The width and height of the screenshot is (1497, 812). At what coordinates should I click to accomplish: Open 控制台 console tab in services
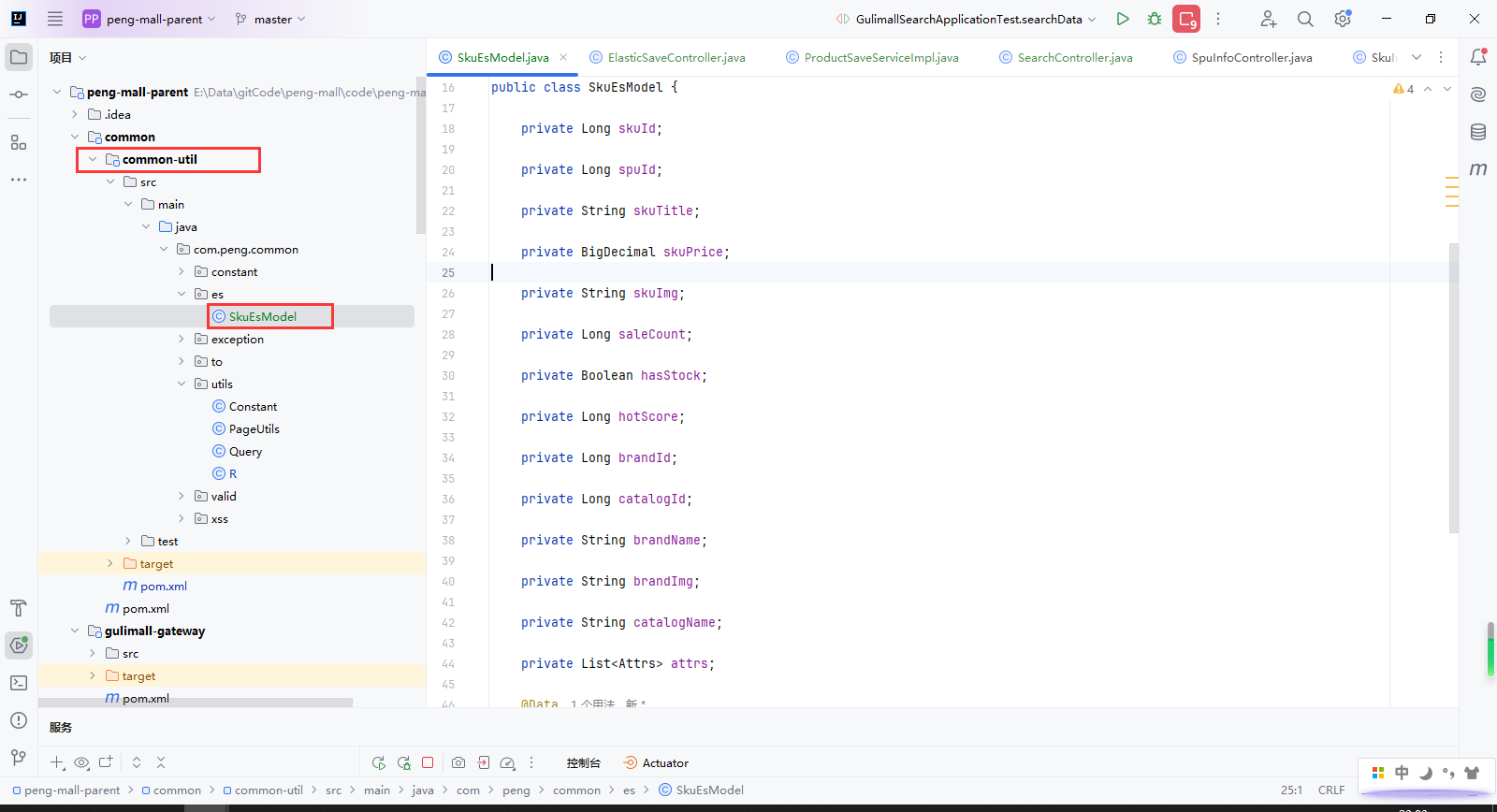(583, 762)
